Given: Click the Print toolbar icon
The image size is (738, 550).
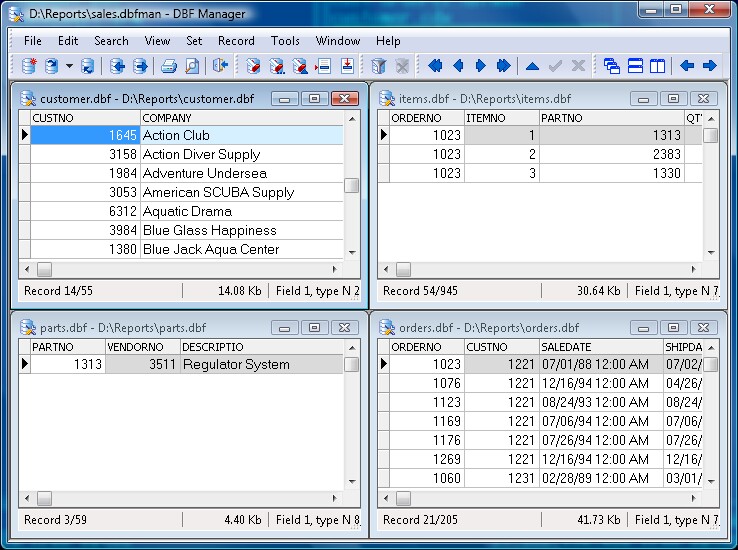Looking at the screenshot, I should click(x=169, y=66).
